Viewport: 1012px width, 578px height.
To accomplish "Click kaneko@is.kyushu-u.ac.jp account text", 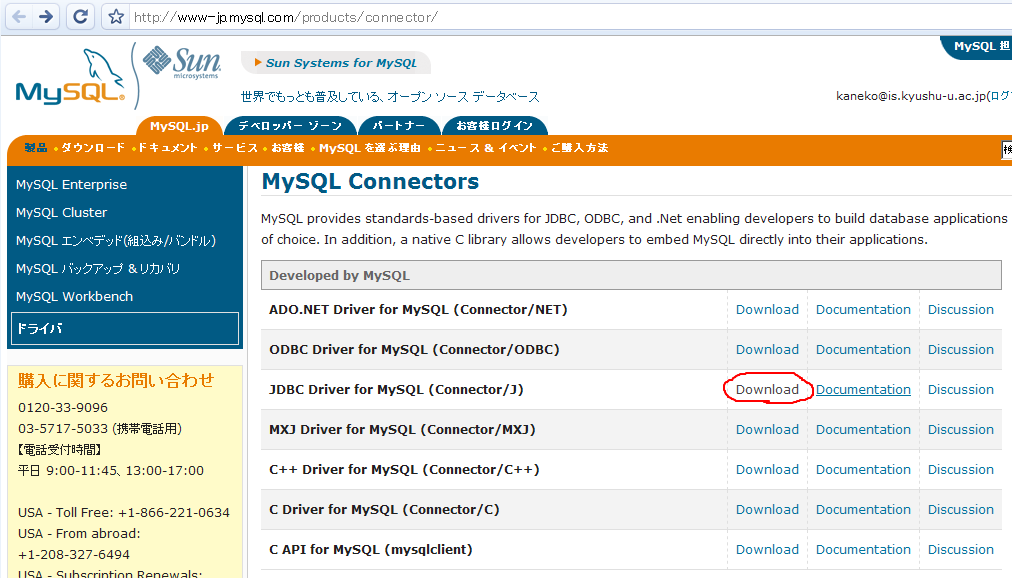I will 911,96.
